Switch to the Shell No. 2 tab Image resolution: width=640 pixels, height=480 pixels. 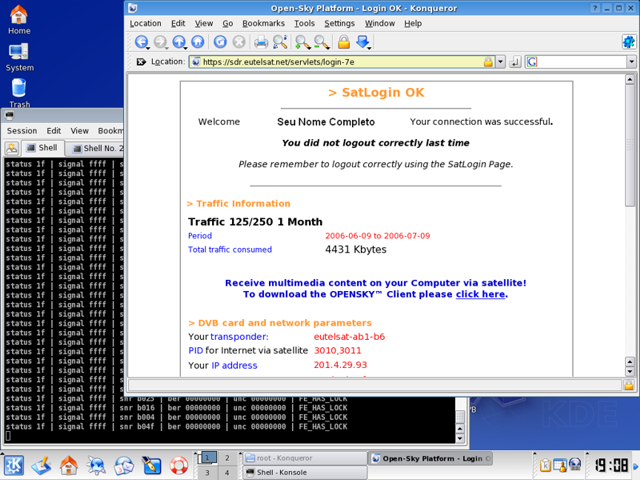tap(96, 149)
